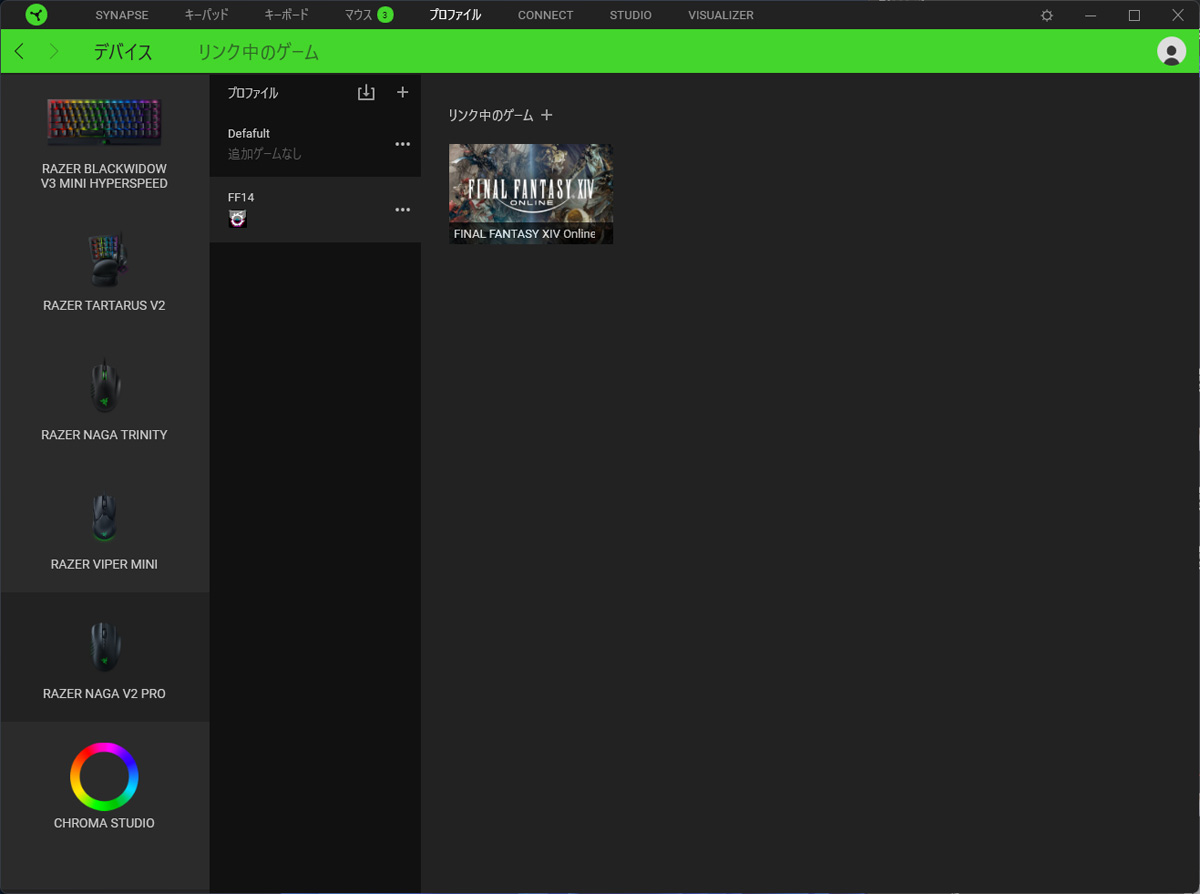Open the SYNAPSE tab
The image size is (1200, 894).
click(122, 15)
